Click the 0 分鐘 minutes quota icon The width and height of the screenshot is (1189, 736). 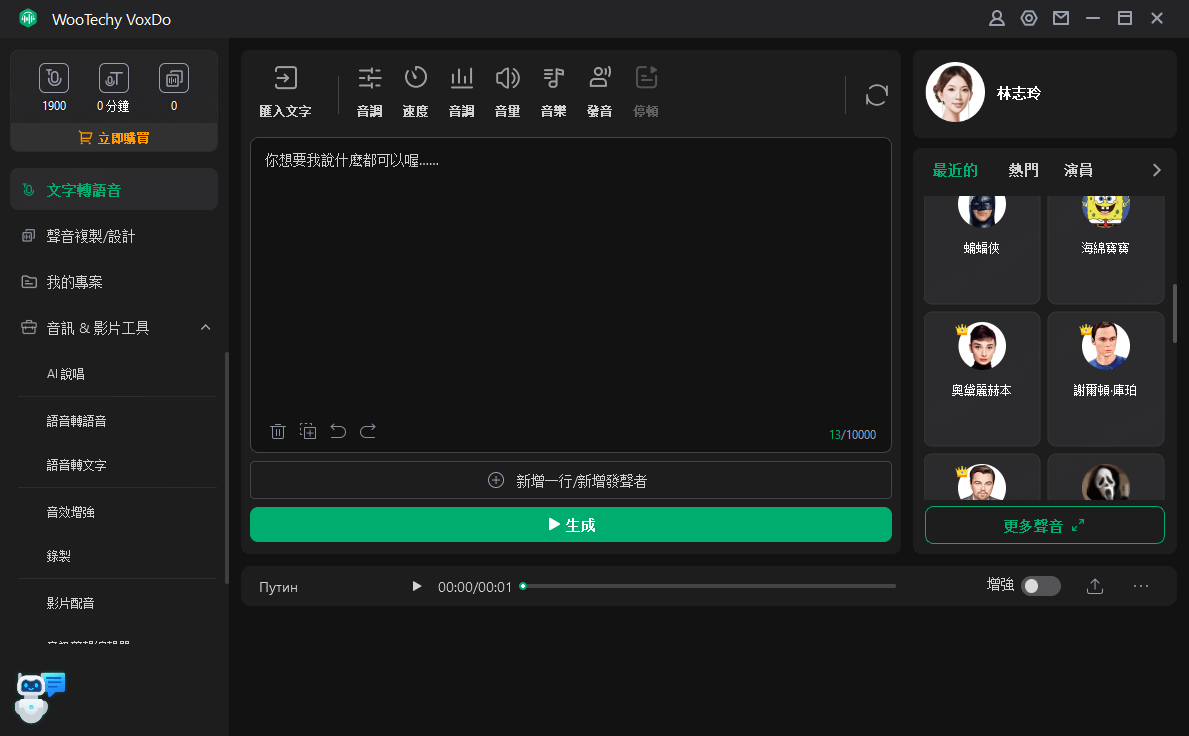(x=114, y=78)
